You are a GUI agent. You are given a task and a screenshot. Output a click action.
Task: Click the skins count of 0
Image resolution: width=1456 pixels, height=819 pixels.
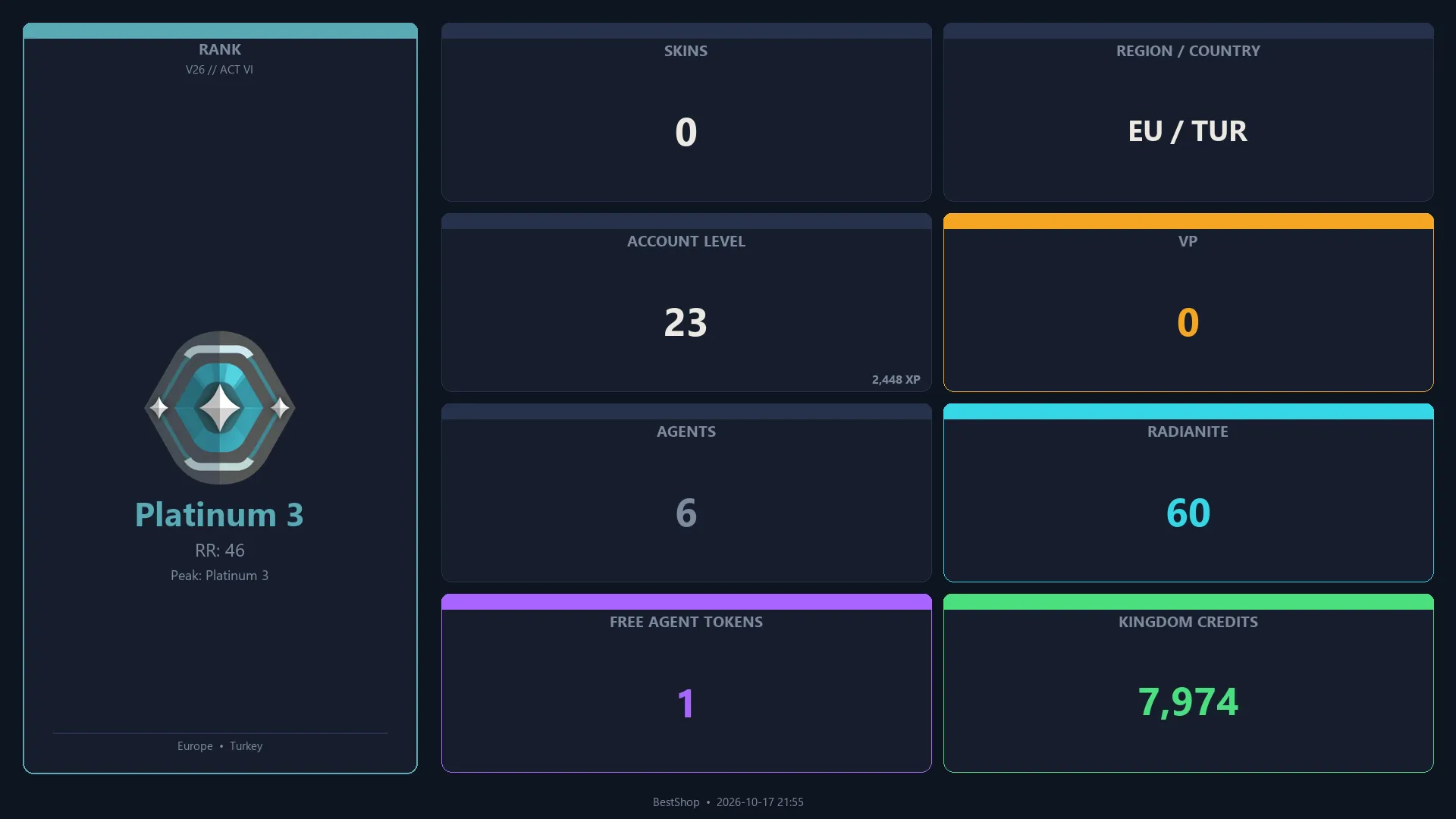tap(686, 132)
